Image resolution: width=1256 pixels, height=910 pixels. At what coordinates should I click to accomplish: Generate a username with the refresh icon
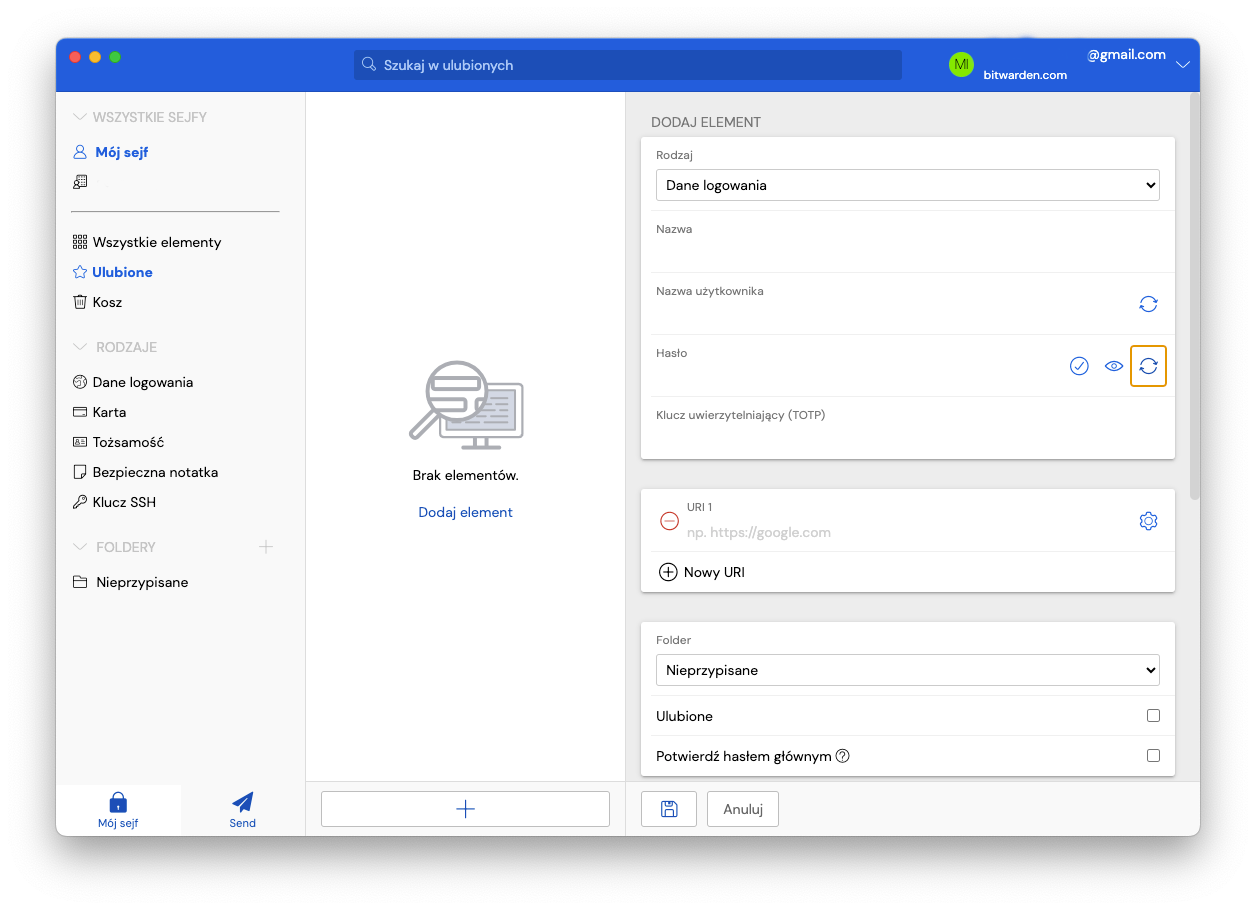pyautogui.click(x=1148, y=304)
